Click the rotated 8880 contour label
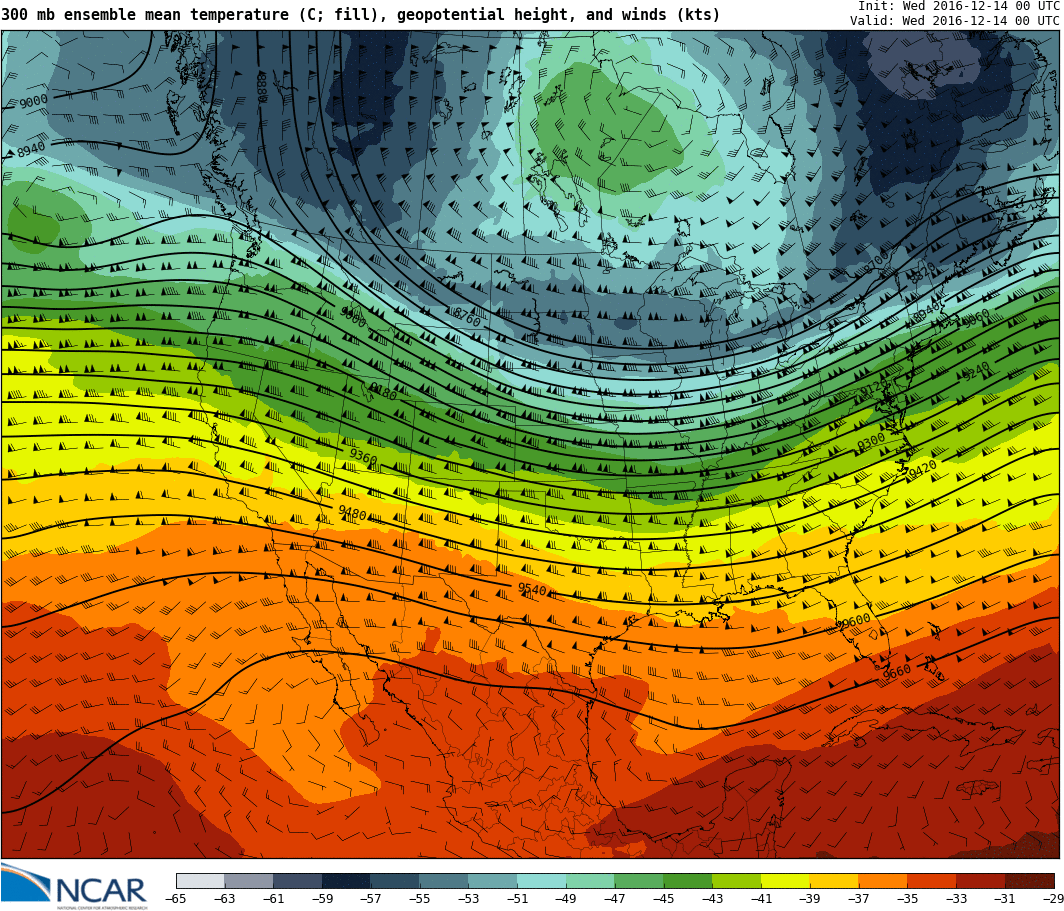Screen dimensions: 1064x911 coord(263,88)
